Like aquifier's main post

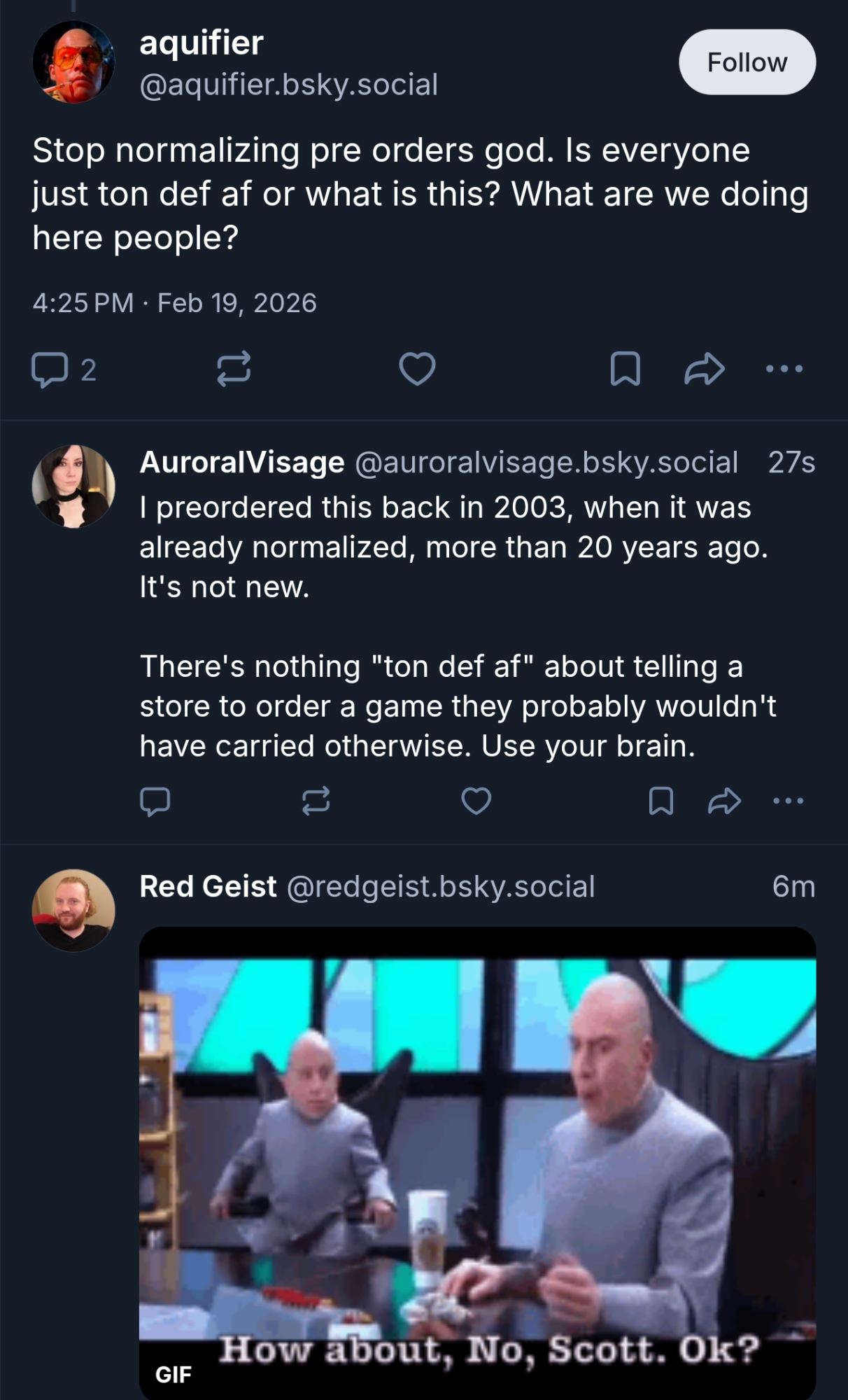point(417,369)
